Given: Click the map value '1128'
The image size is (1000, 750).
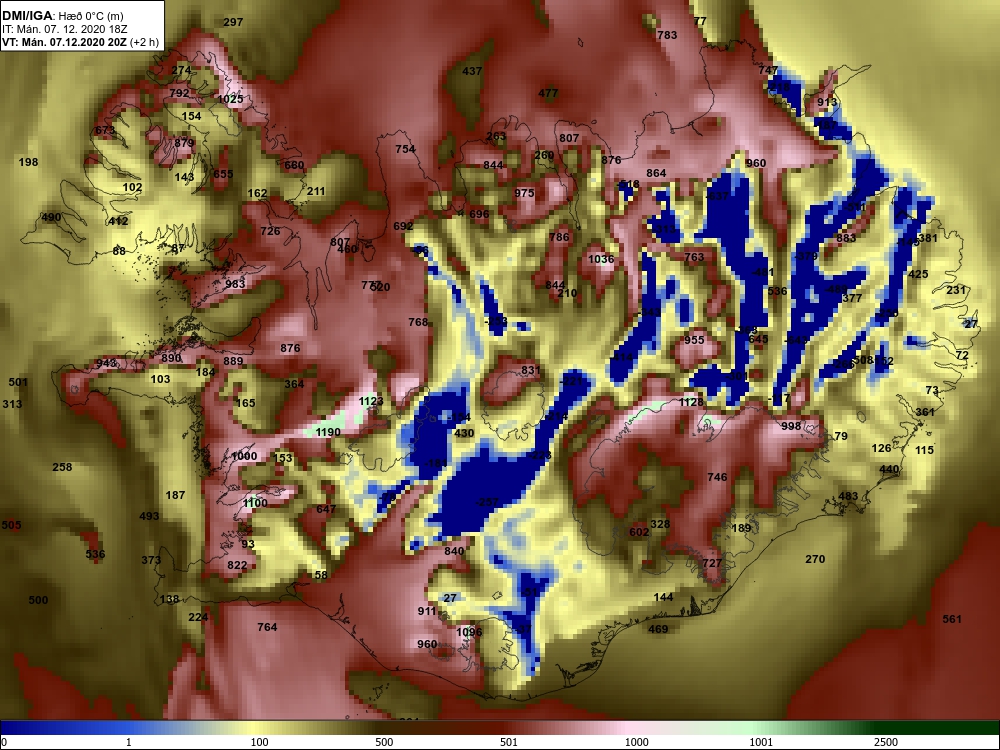Looking at the screenshot, I should click(691, 402).
